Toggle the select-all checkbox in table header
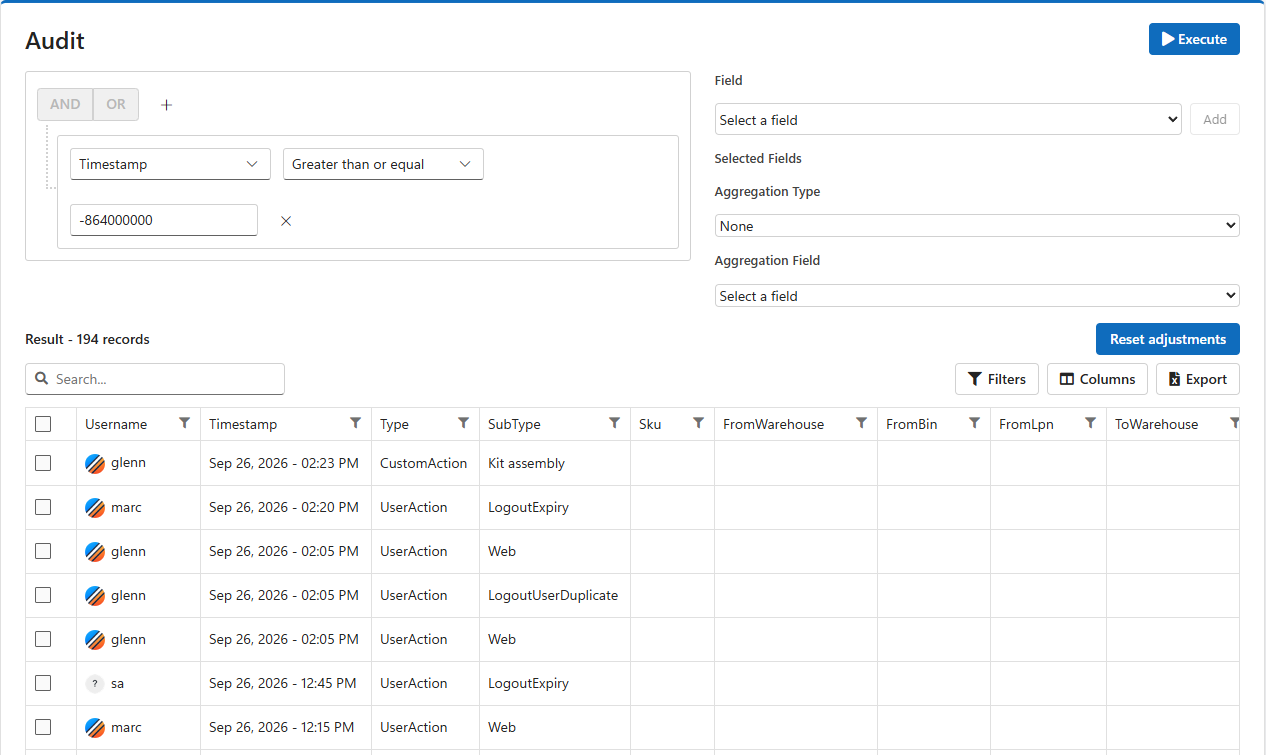 43,424
